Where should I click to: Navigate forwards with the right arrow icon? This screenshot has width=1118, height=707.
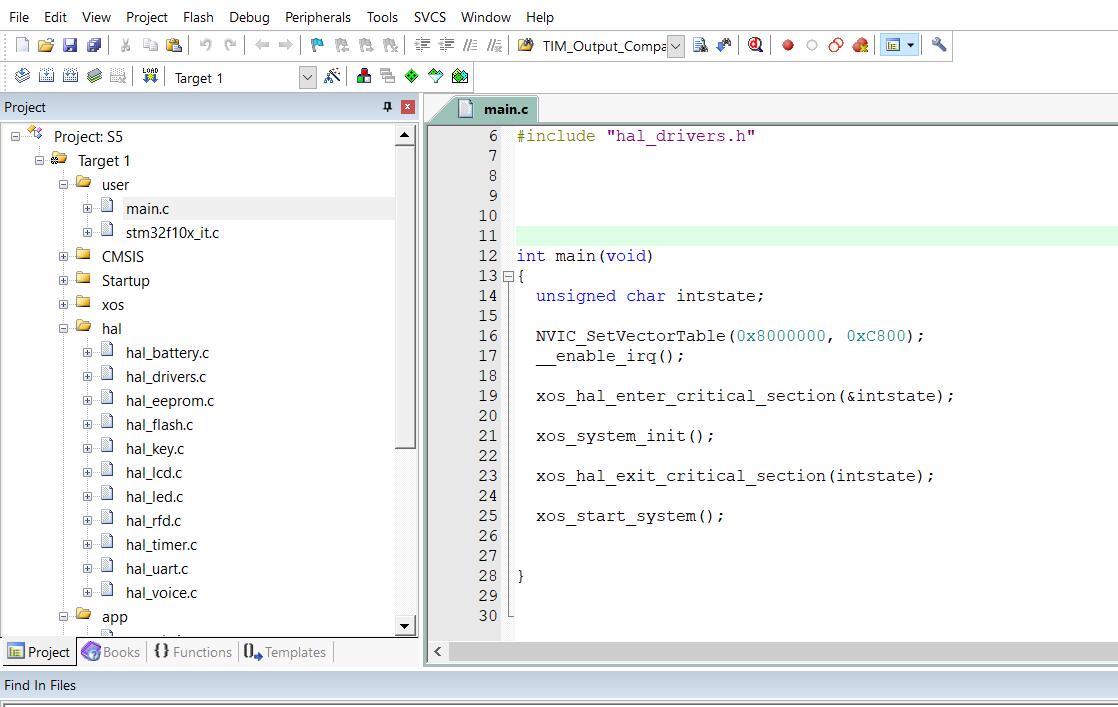pos(285,46)
